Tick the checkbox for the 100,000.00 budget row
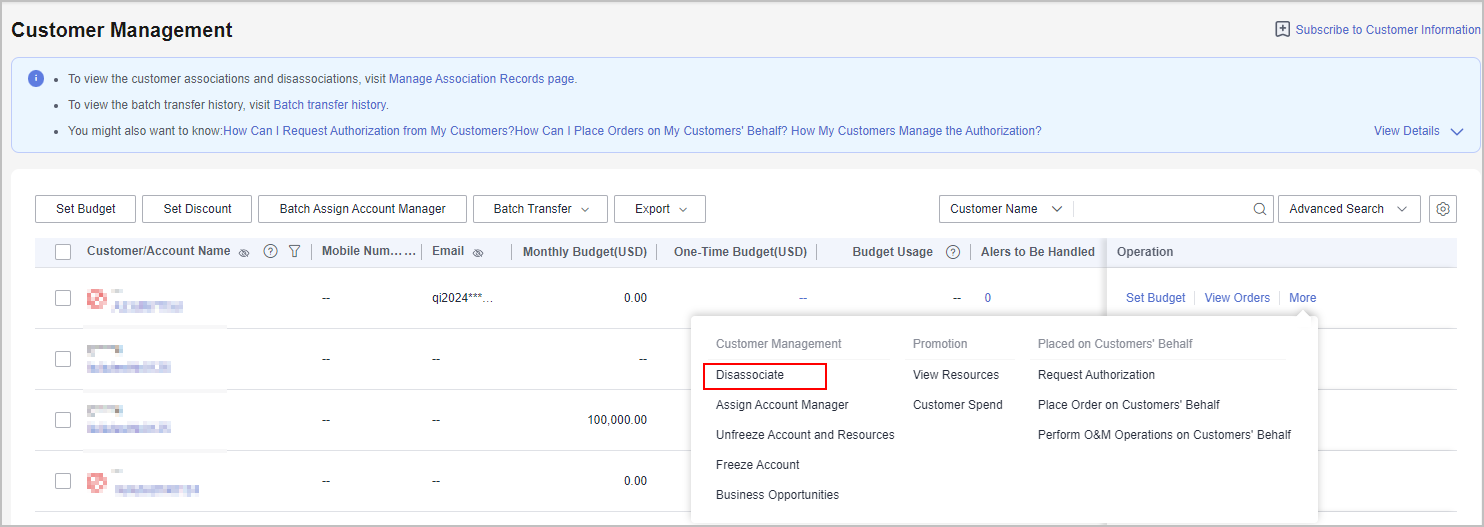 [x=63, y=420]
